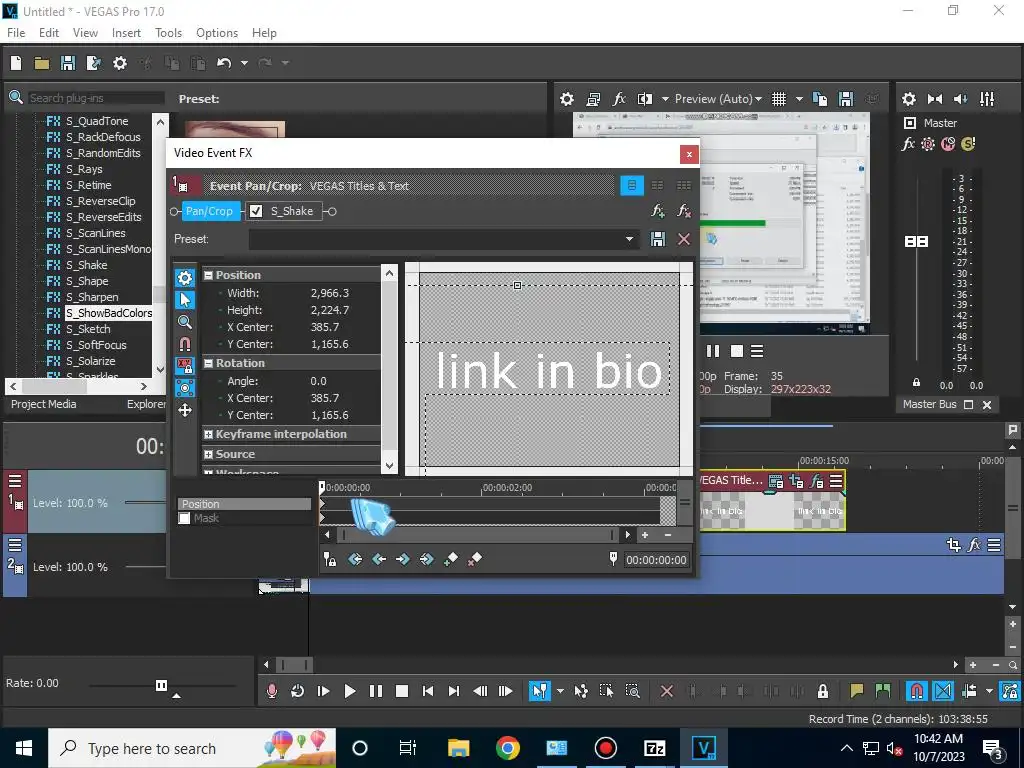Screen dimensions: 1024x768
Task: Enable the S_Shake plug-in checkbox
Action: pyautogui.click(x=256, y=211)
